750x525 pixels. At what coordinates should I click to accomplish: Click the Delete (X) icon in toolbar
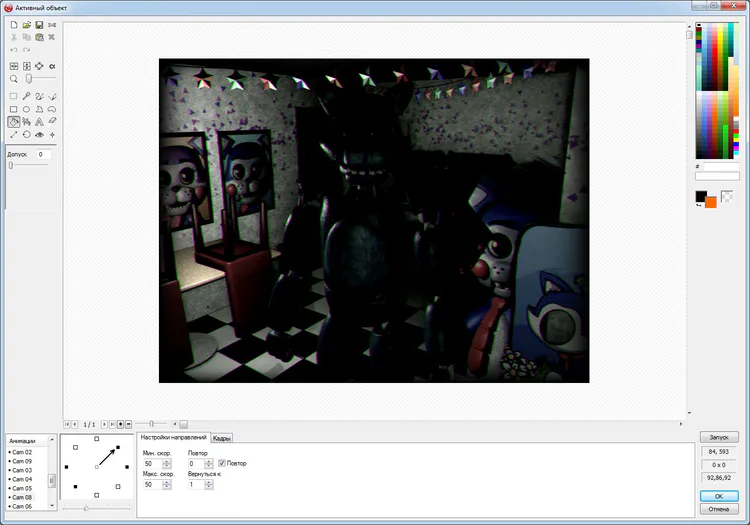pyautogui.click(x=52, y=37)
